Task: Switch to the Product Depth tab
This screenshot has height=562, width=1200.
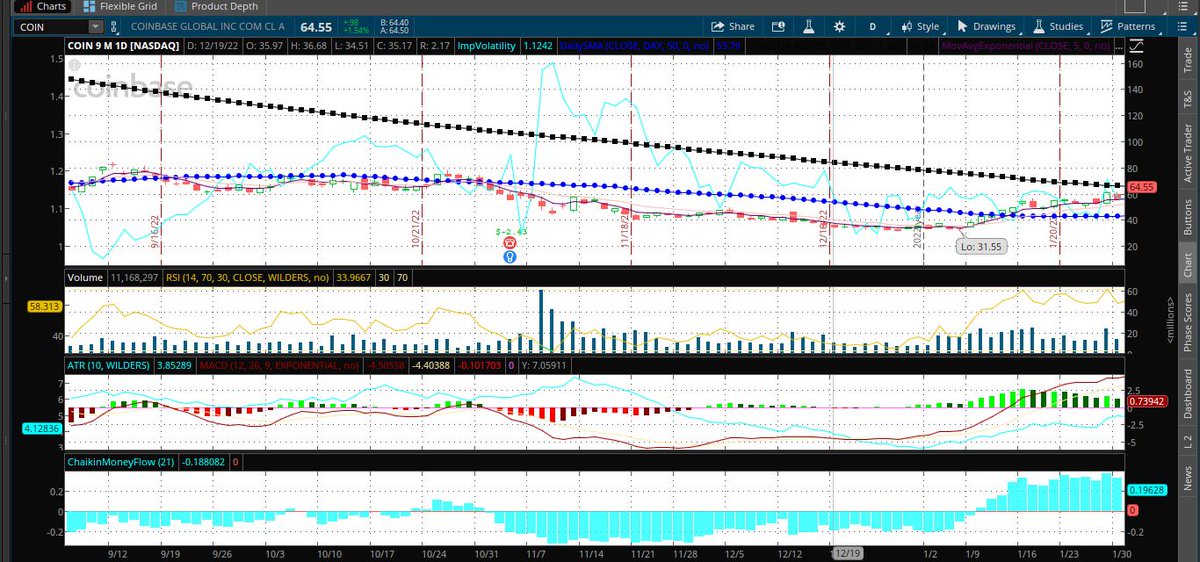Action: click(x=214, y=6)
